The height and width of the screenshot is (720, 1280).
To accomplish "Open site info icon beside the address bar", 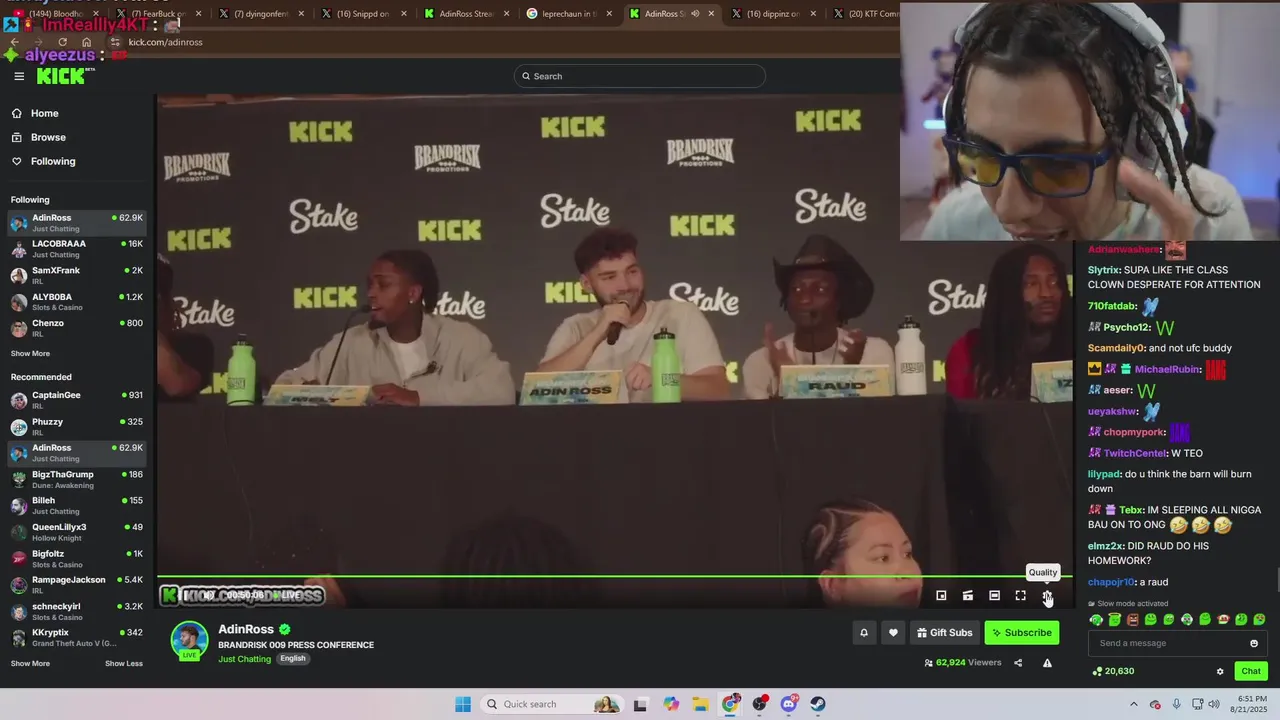I will point(115,42).
